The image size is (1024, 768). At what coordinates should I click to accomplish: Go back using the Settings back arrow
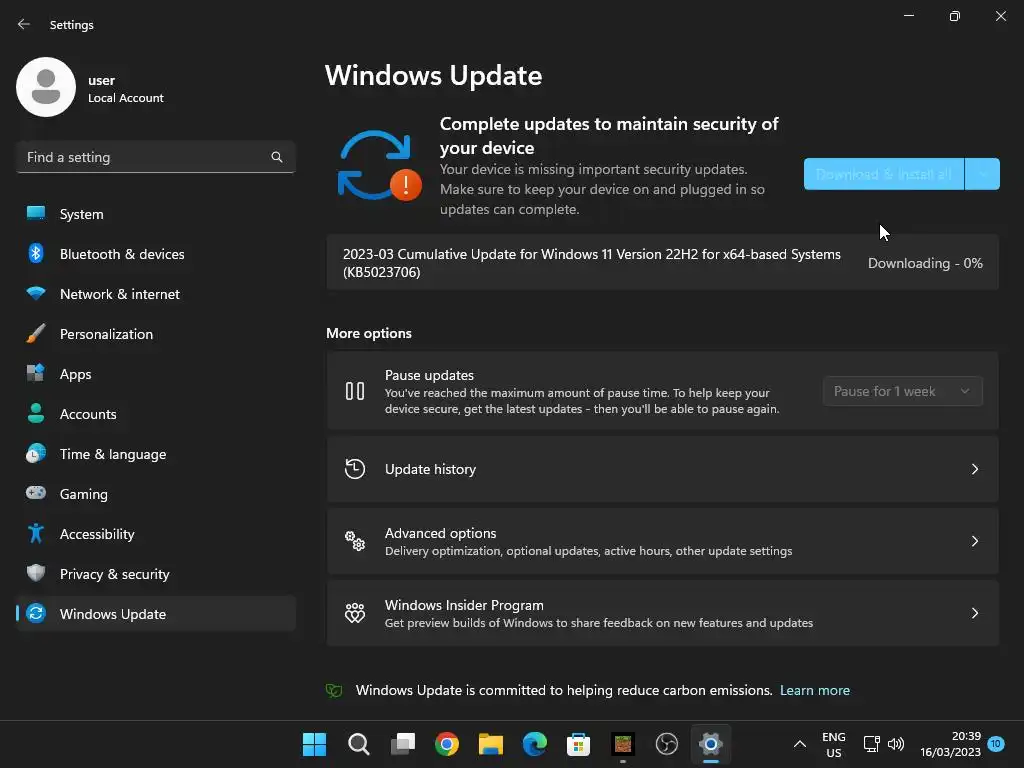tap(24, 24)
